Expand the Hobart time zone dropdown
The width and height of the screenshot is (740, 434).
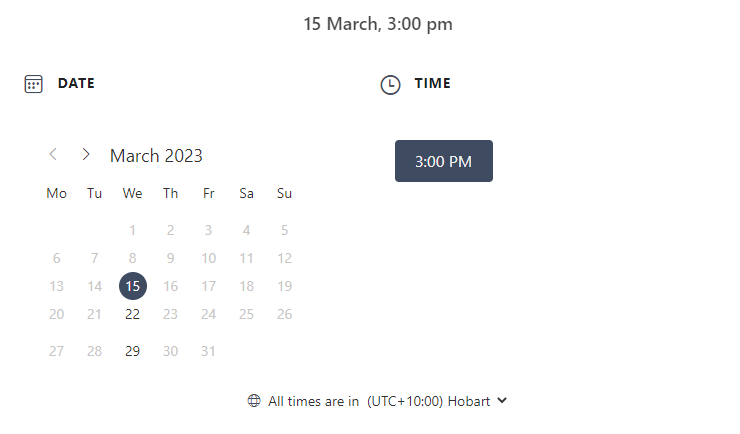[x=502, y=401]
